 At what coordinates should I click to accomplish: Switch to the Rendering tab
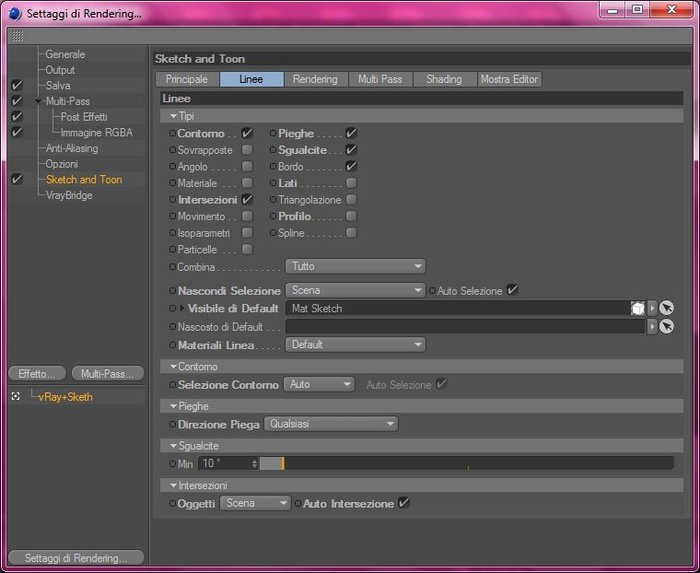point(316,79)
